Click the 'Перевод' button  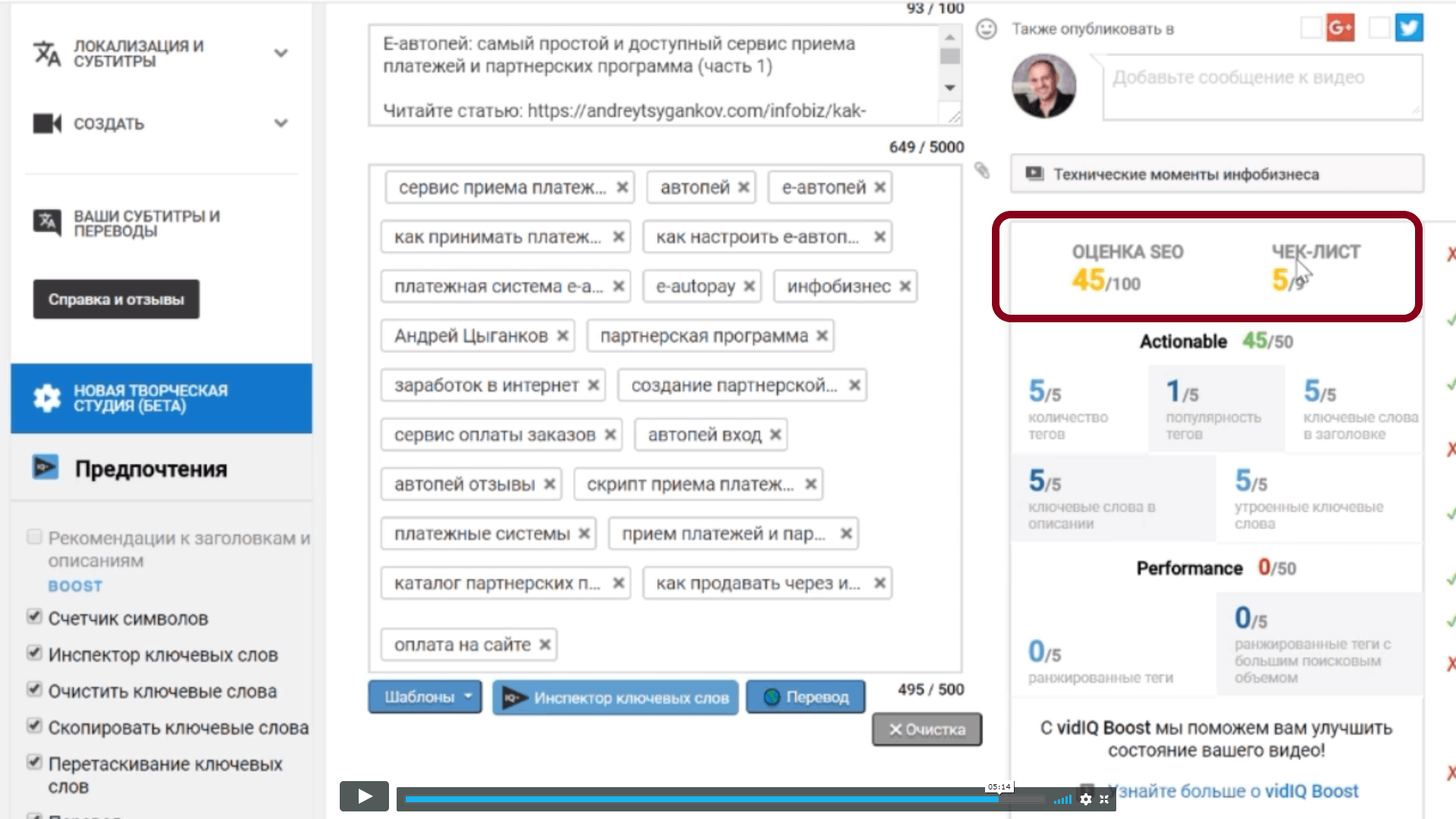[805, 697]
